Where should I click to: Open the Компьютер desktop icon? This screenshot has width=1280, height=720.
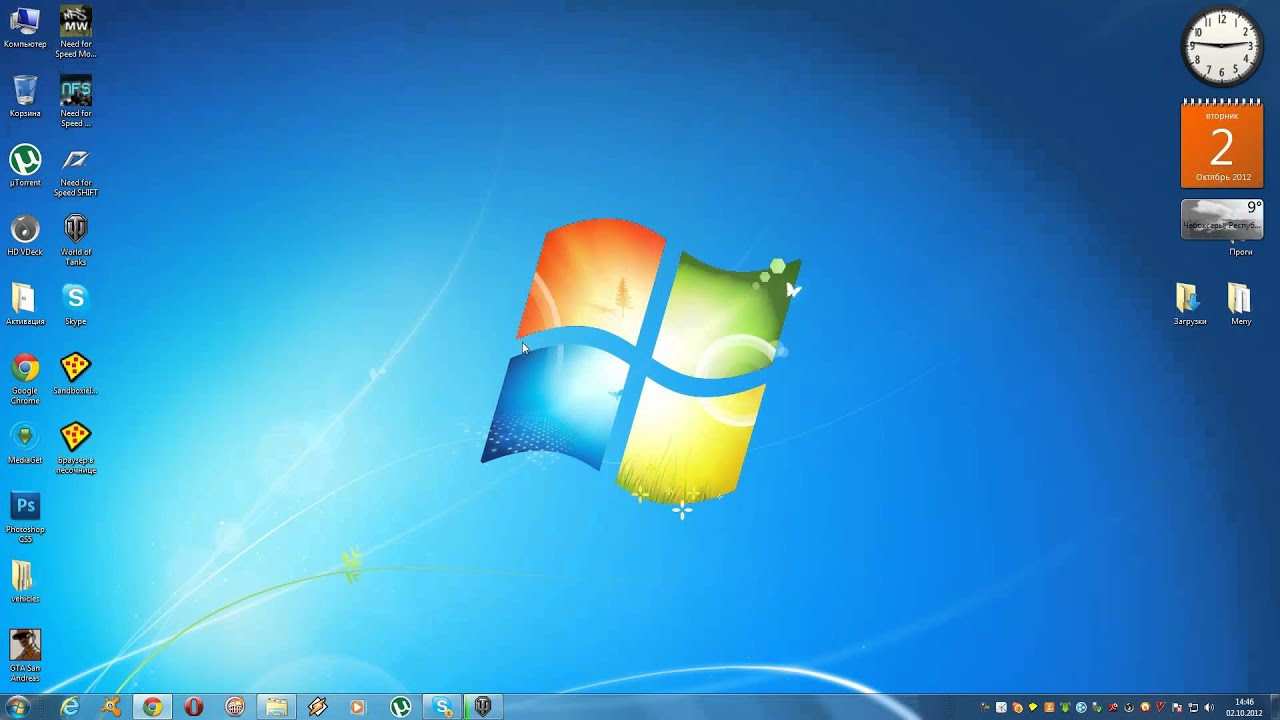[x=25, y=28]
